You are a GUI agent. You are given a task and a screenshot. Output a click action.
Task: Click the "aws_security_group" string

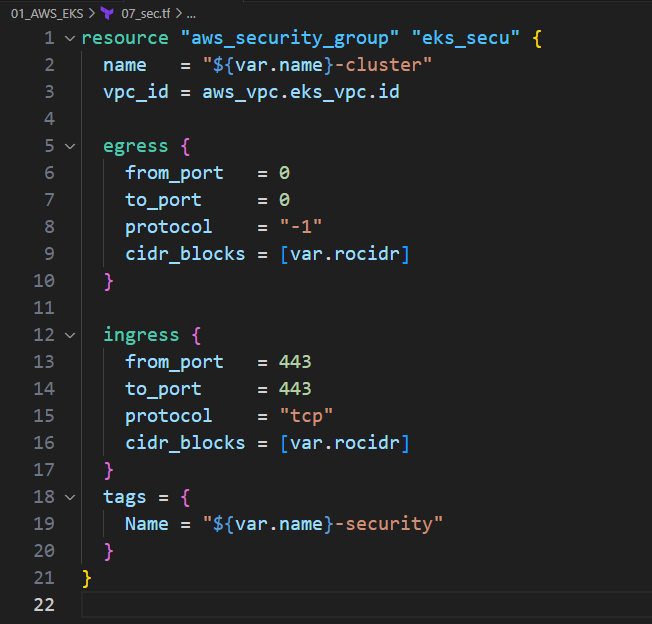point(290,38)
